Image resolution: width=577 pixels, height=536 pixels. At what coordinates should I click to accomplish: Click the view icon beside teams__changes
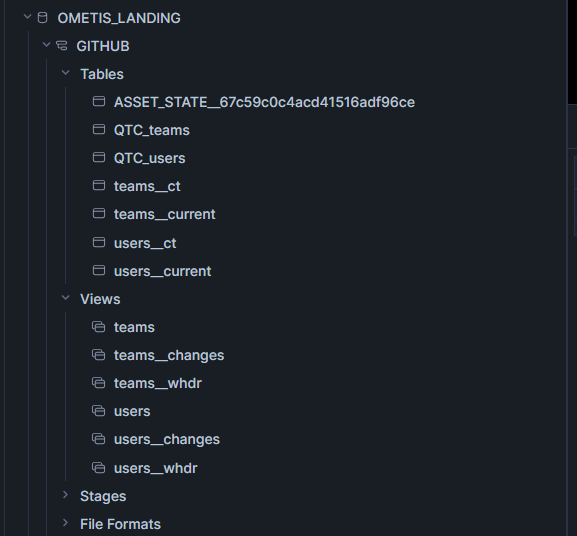tap(99, 355)
